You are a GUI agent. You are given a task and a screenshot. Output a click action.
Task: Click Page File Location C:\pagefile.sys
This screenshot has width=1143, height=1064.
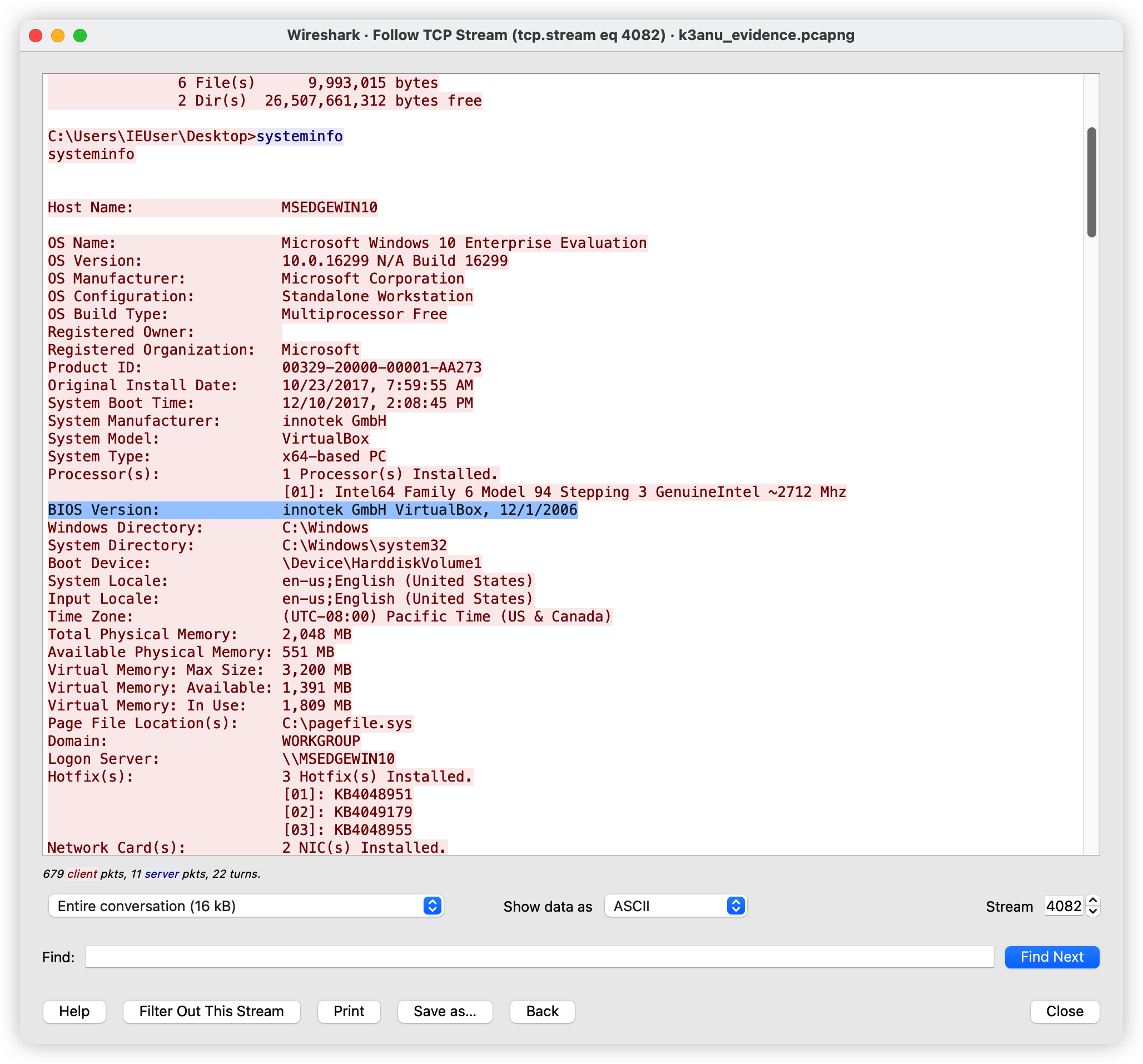[230, 723]
